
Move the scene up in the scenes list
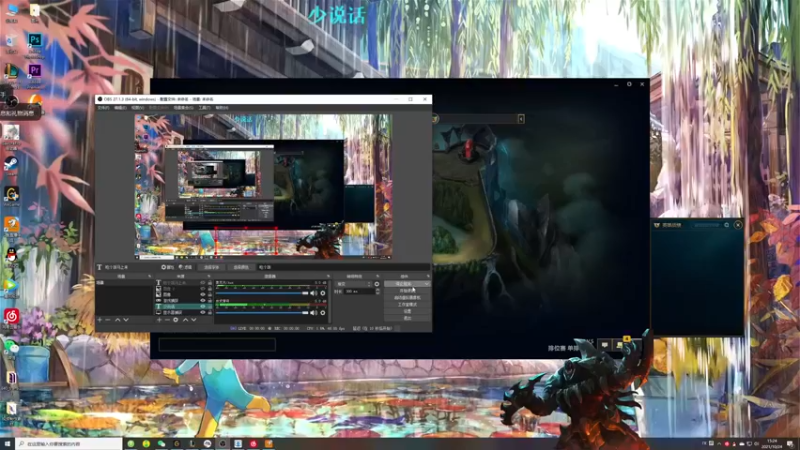[x=117, y=320]
